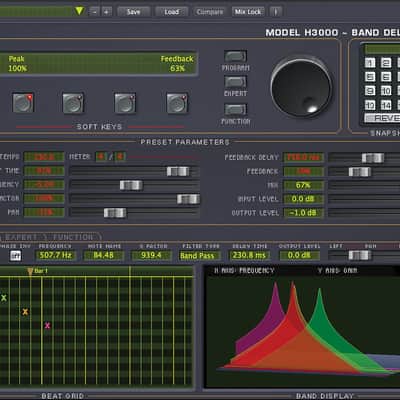This screenshot has width=400, height=400.
Task: Click the soft key below the Feedback readout
Action: point(177,103)
